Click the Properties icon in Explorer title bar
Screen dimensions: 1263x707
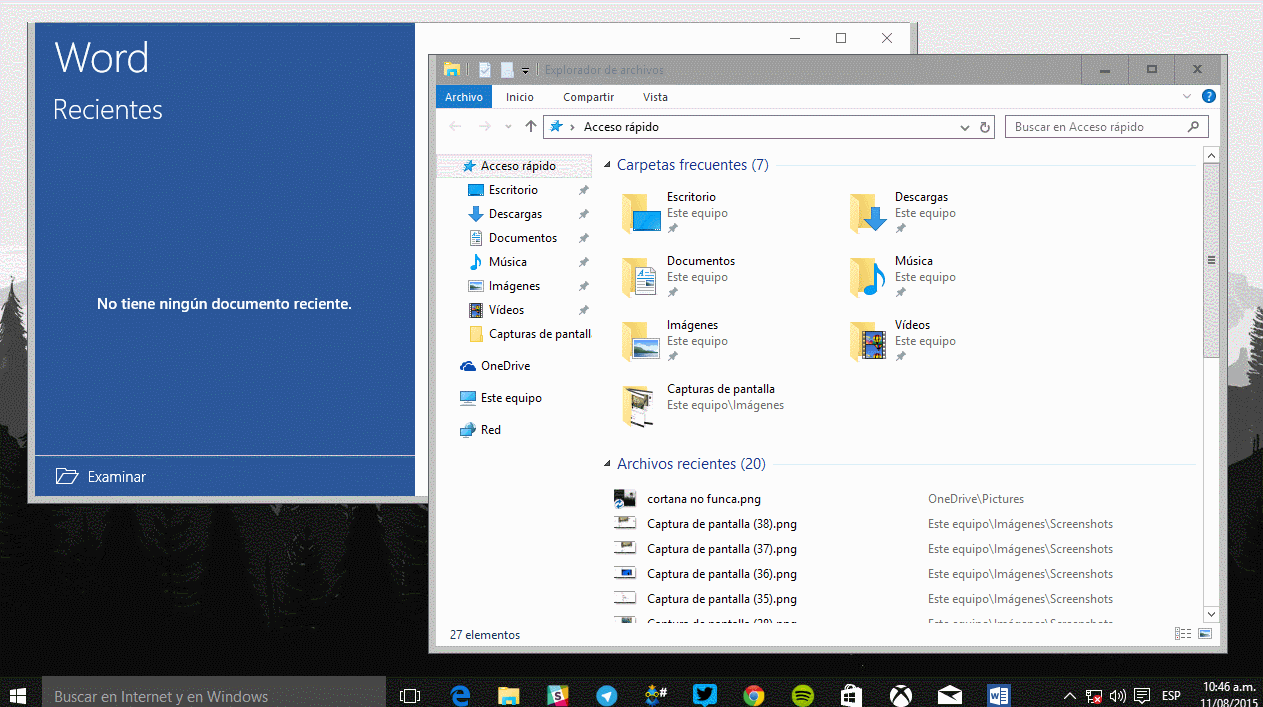pyautogui.click(x=485, y=69)
